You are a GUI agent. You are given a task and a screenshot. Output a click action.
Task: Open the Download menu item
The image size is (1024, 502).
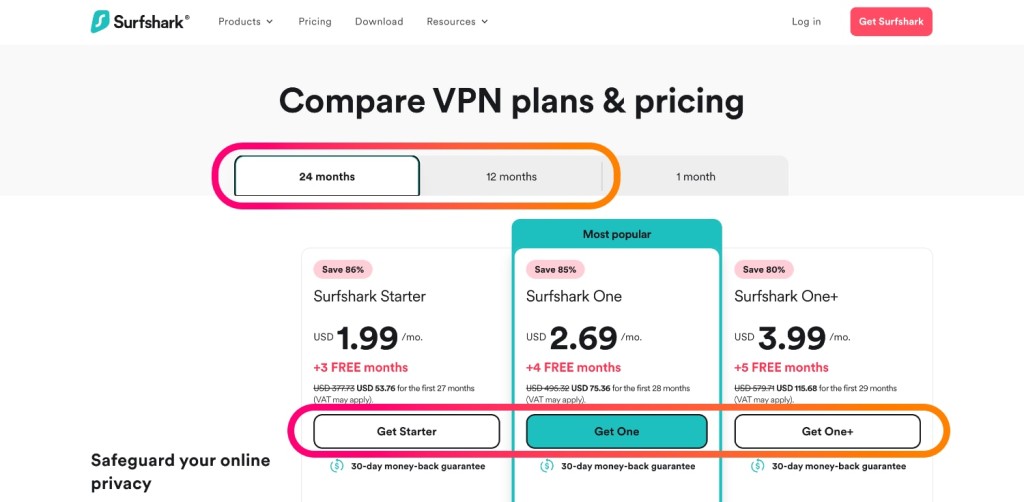coord(379,22)
